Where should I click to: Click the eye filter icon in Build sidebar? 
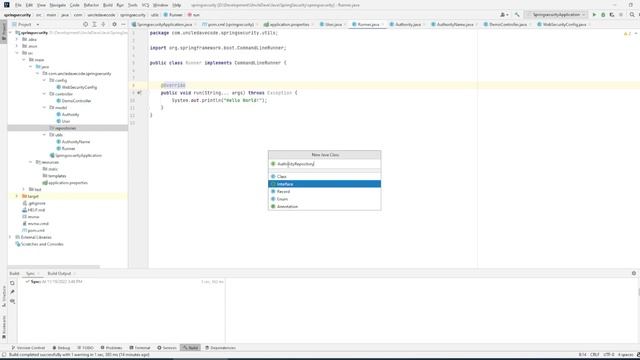[12, 301]
